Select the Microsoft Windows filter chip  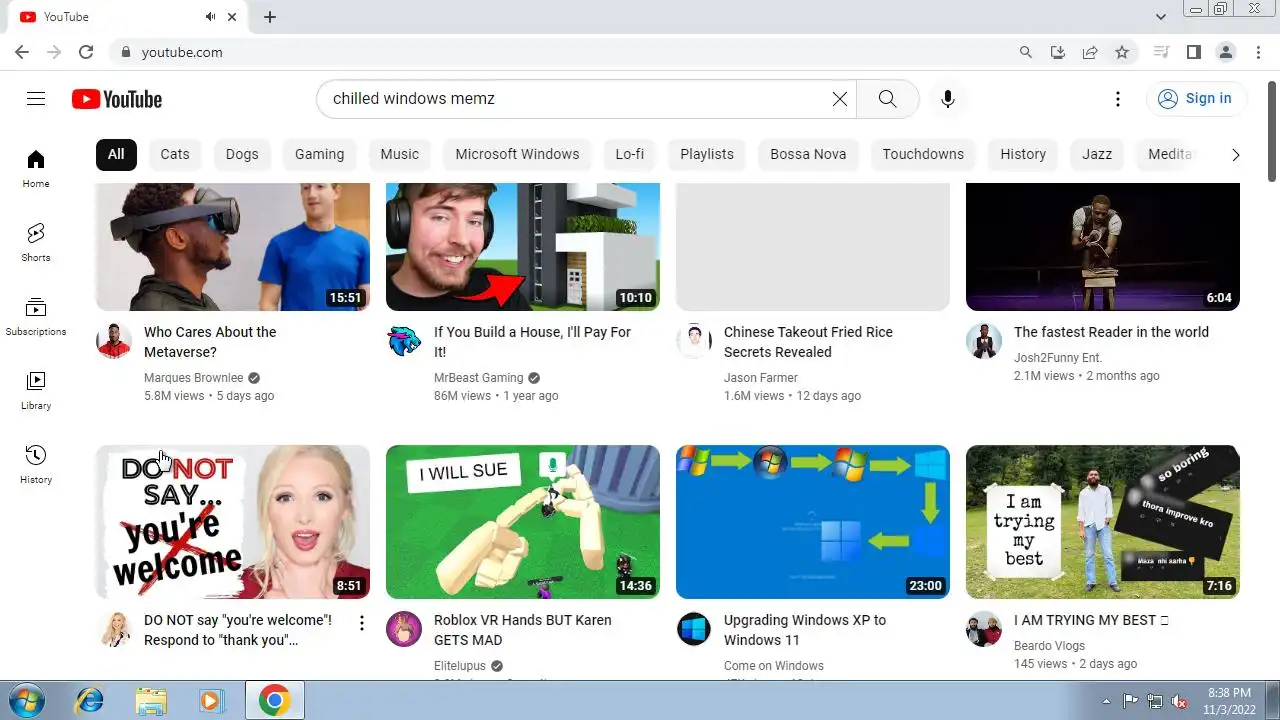point(517,154)
